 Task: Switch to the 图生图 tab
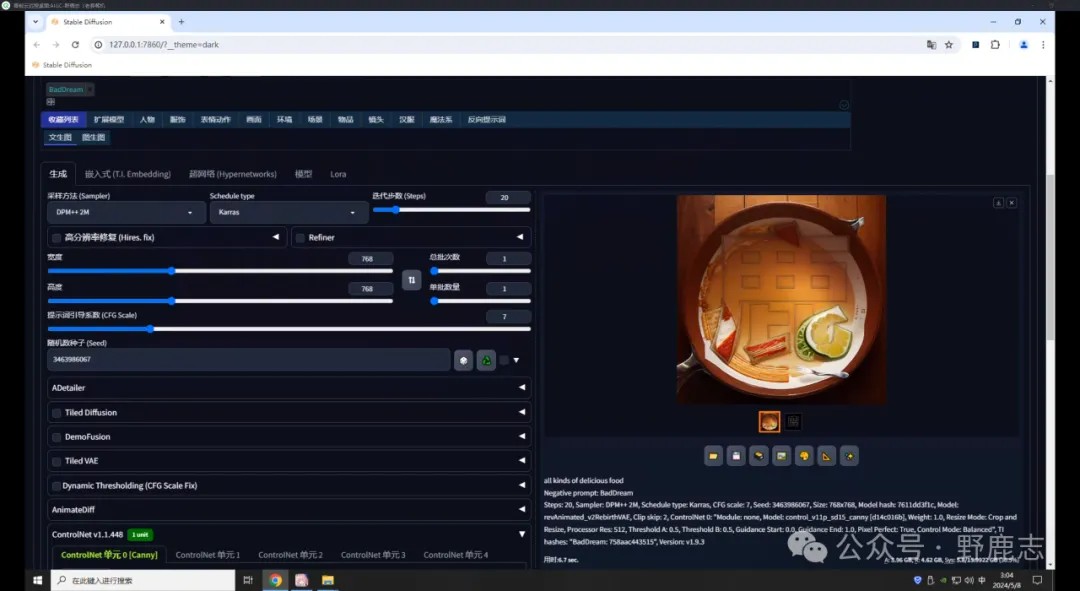(x=94, y=138)
